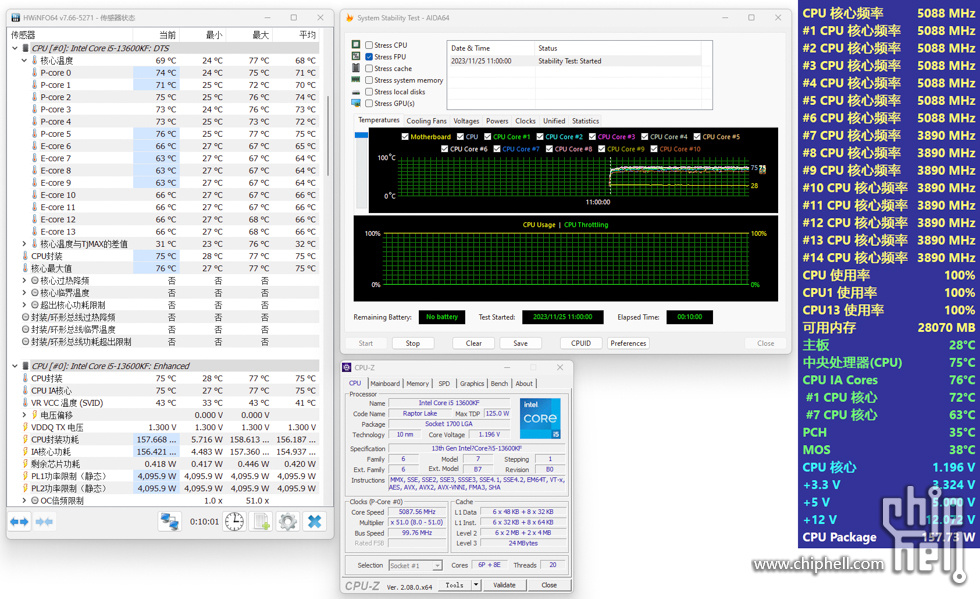Open the Bench tab in CPU-Z
This screenshot has height=599, width=980.
pos(499,383)
